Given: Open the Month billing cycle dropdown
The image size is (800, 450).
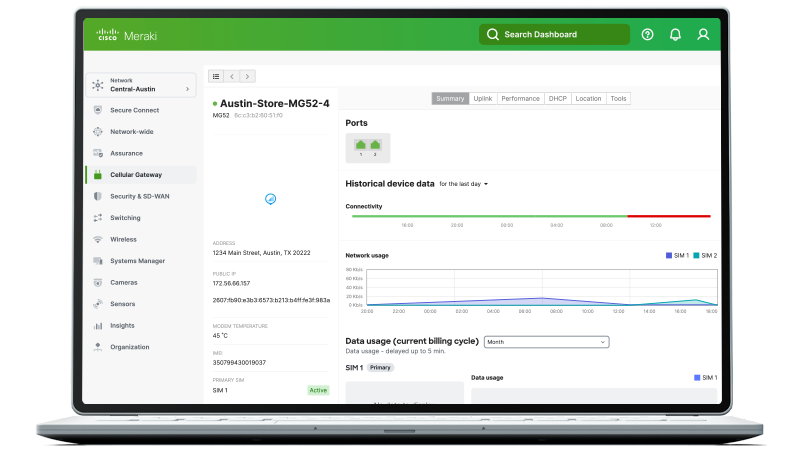Looking at the screenshot, I should [x=546, y=342].
